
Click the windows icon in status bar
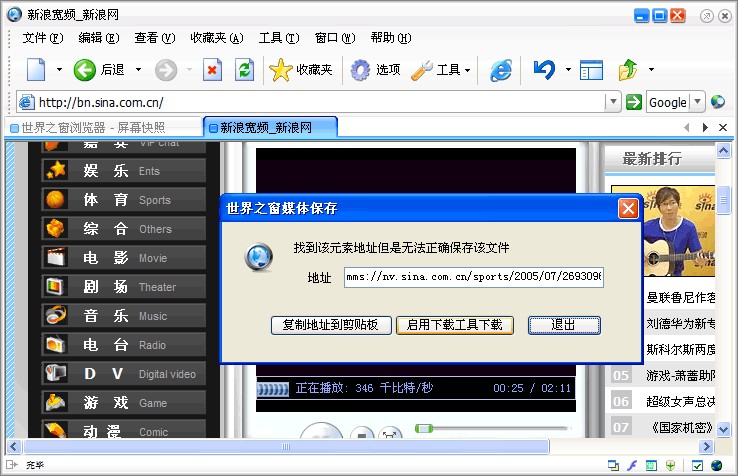(x=613, y=465)
